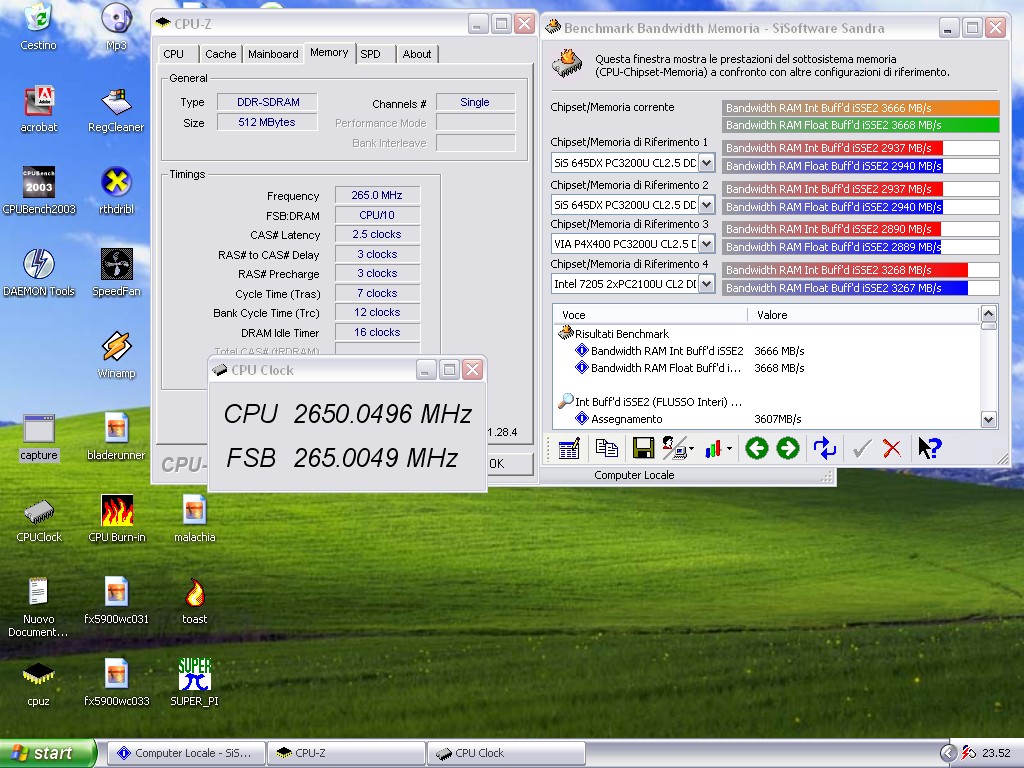This screenshot has height=768, width=1024.
Task: Click Sandra's red X cancel icon
Action: coord(891,449)
